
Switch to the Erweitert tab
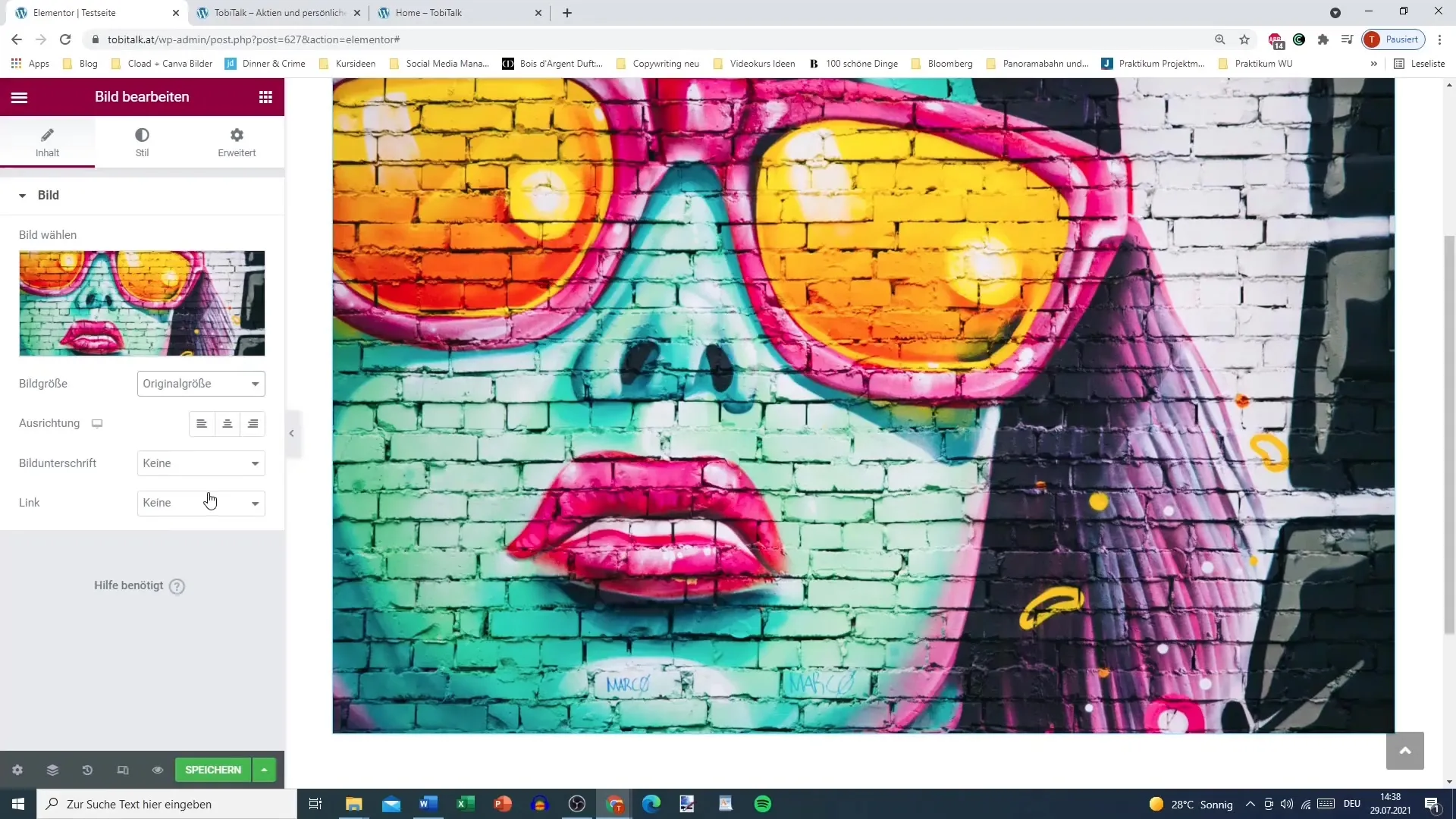coord(237,143)
